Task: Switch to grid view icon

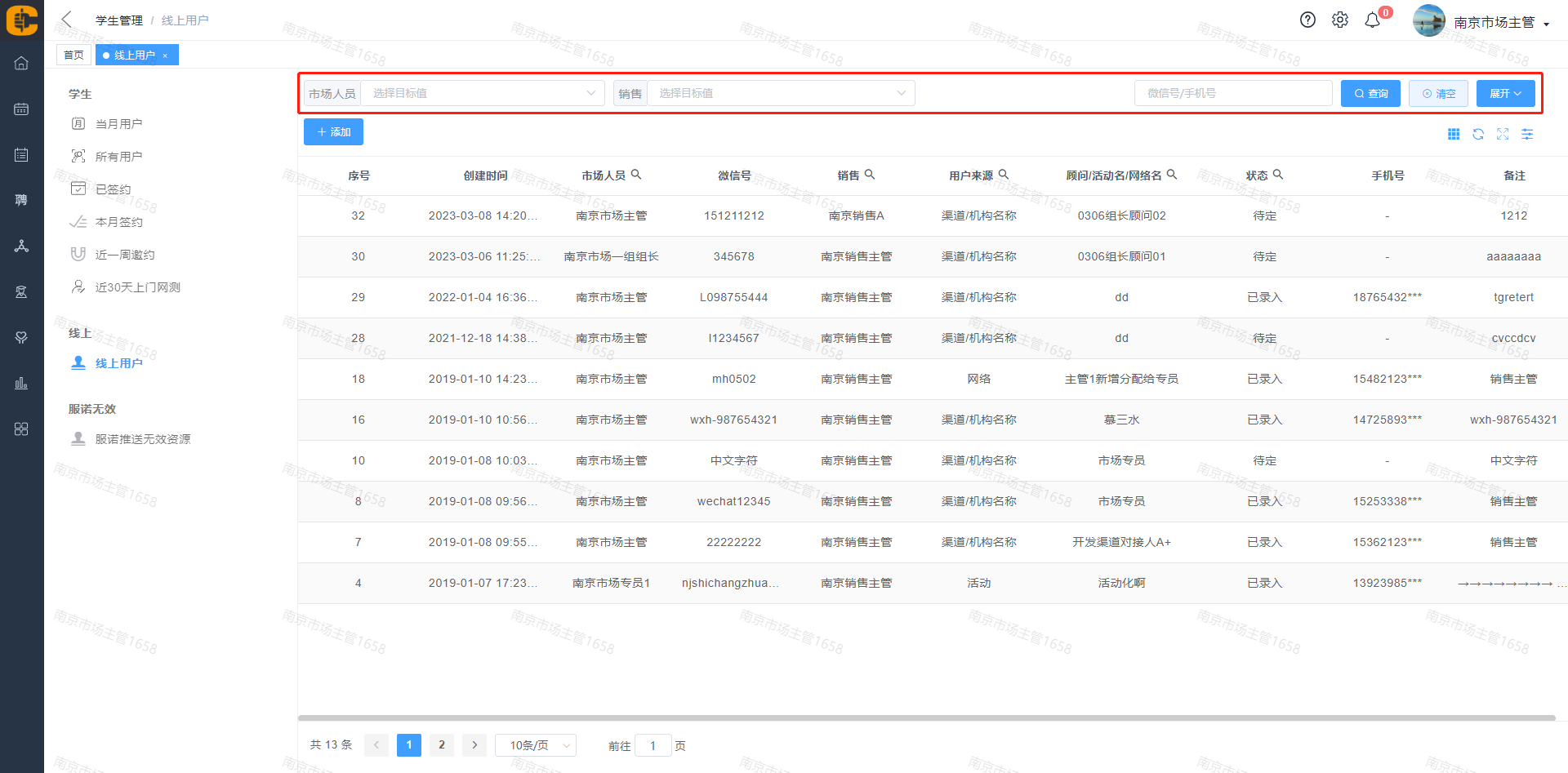Action: coord(1454,134)
